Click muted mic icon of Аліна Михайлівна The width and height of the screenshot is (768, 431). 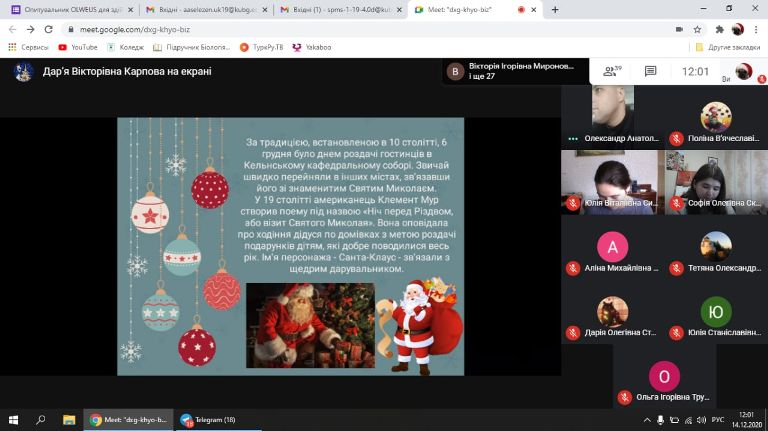pos(573,268)
